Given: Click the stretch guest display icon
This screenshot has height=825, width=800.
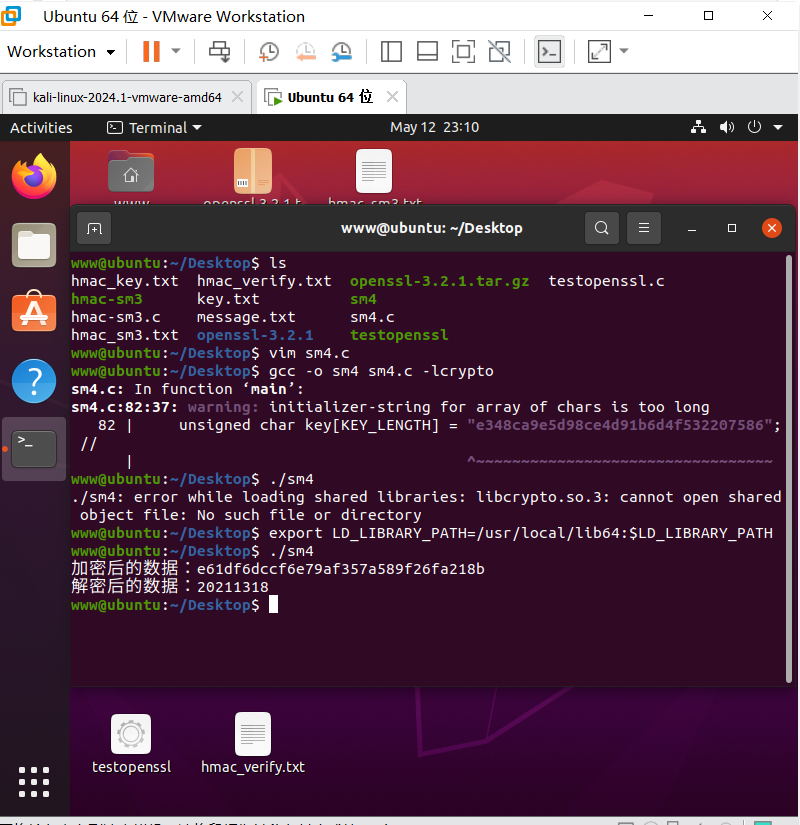Looking at the screenshot, I should (x=599, y=52).
